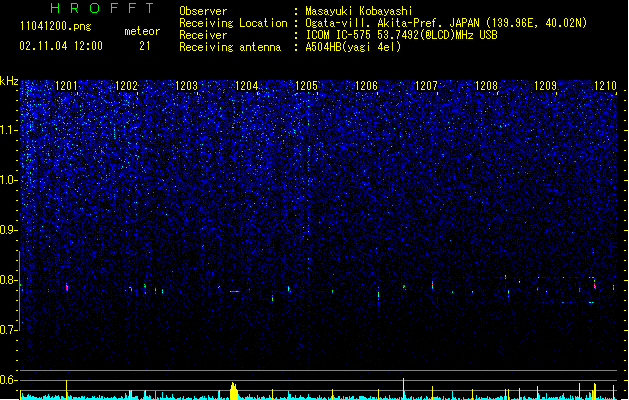
Task: Click the Receiving antenna label
Action: pyautogui.click(x=230, y=47)
